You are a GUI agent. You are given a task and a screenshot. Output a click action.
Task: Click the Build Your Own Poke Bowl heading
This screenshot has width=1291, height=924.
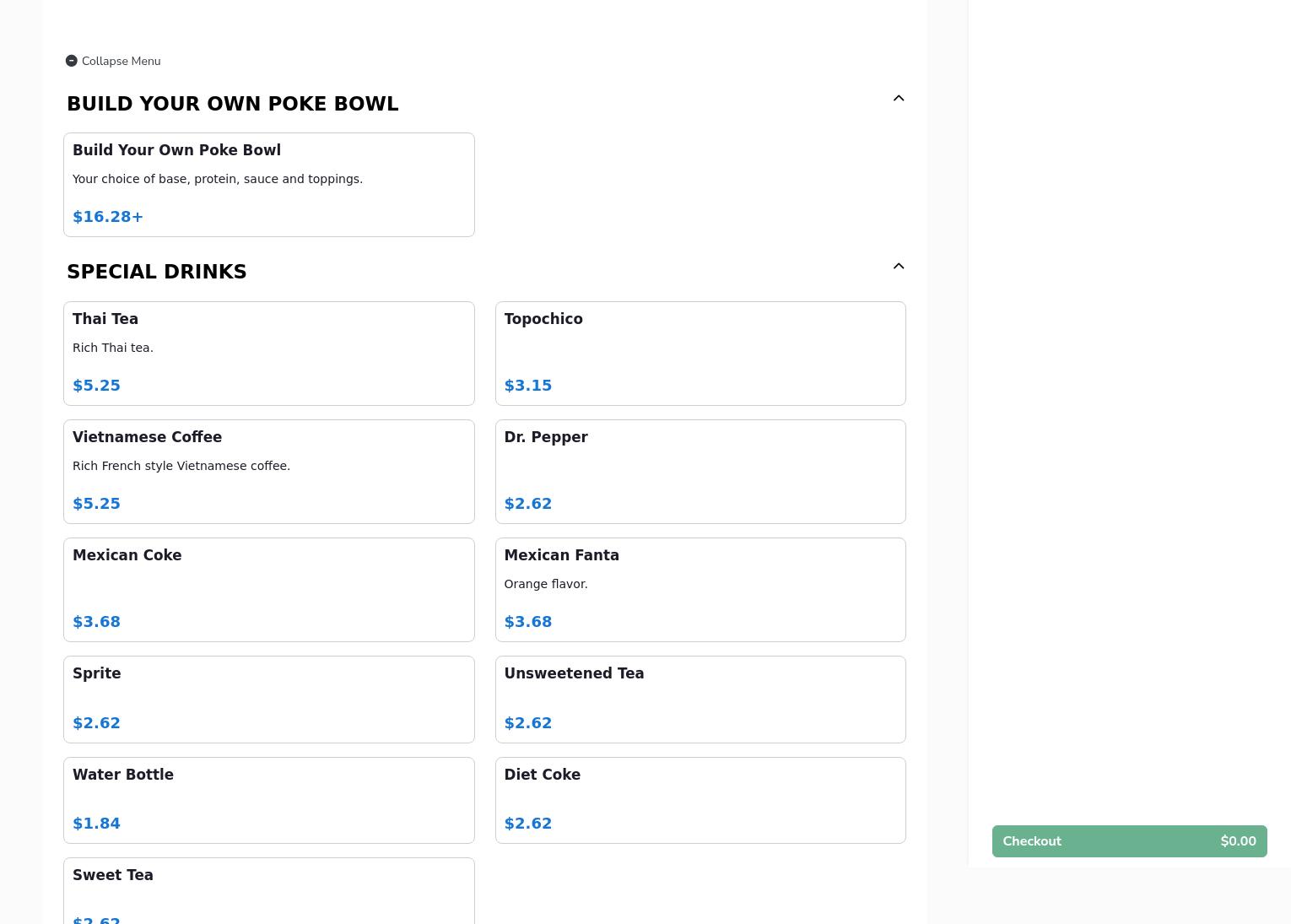(x=232, y=104)
